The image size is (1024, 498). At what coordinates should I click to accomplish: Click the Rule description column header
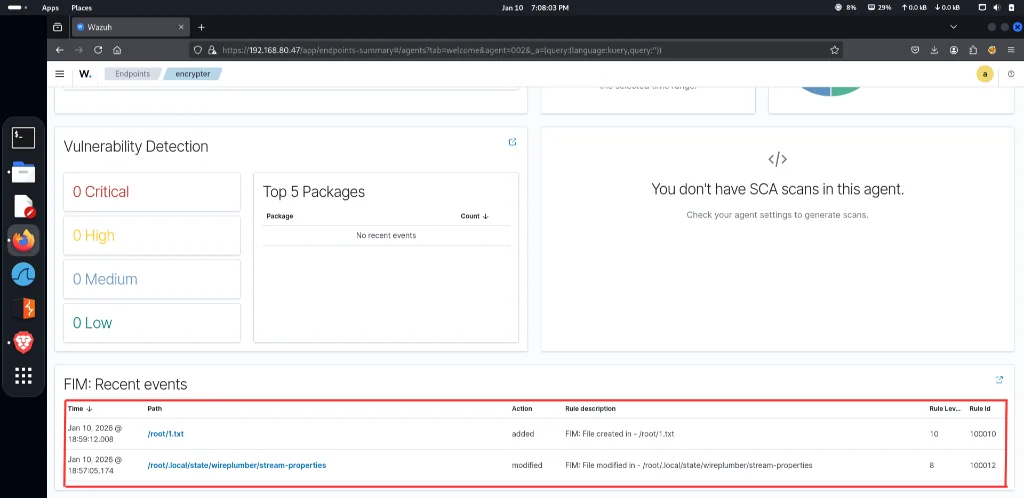coord(590,409)
